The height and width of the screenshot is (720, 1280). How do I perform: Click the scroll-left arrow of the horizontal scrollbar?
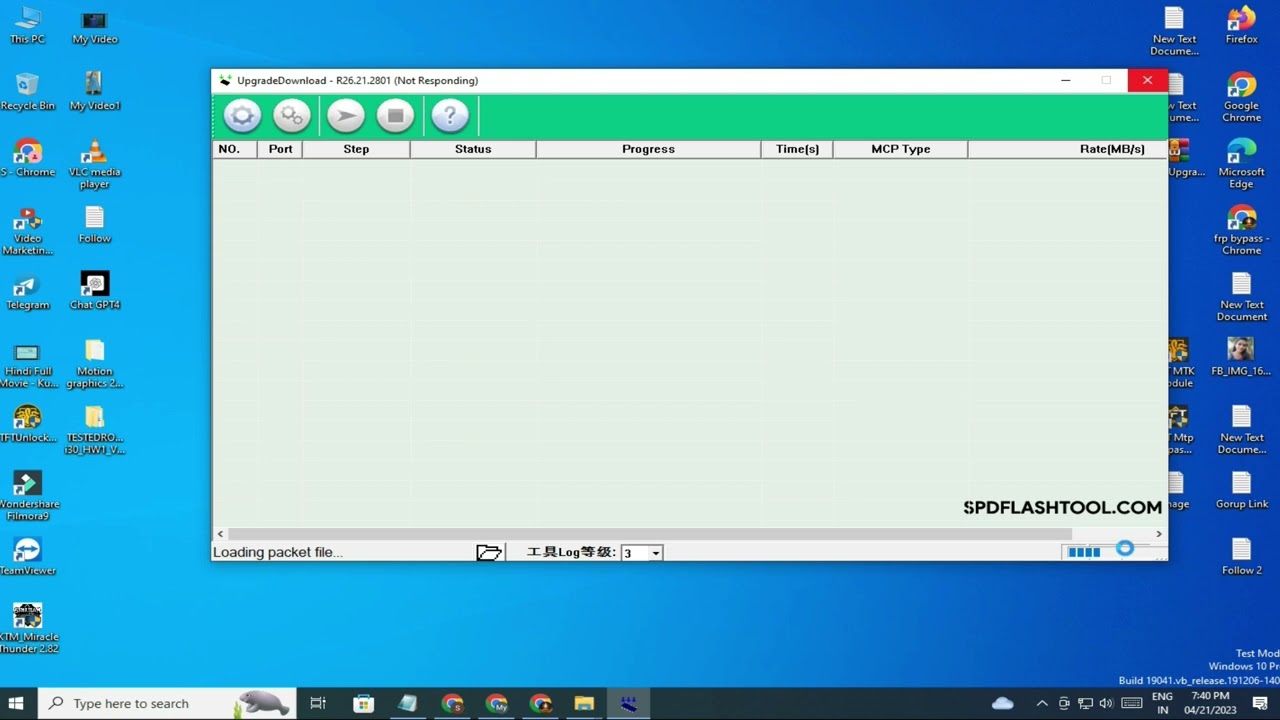point(220,534)
